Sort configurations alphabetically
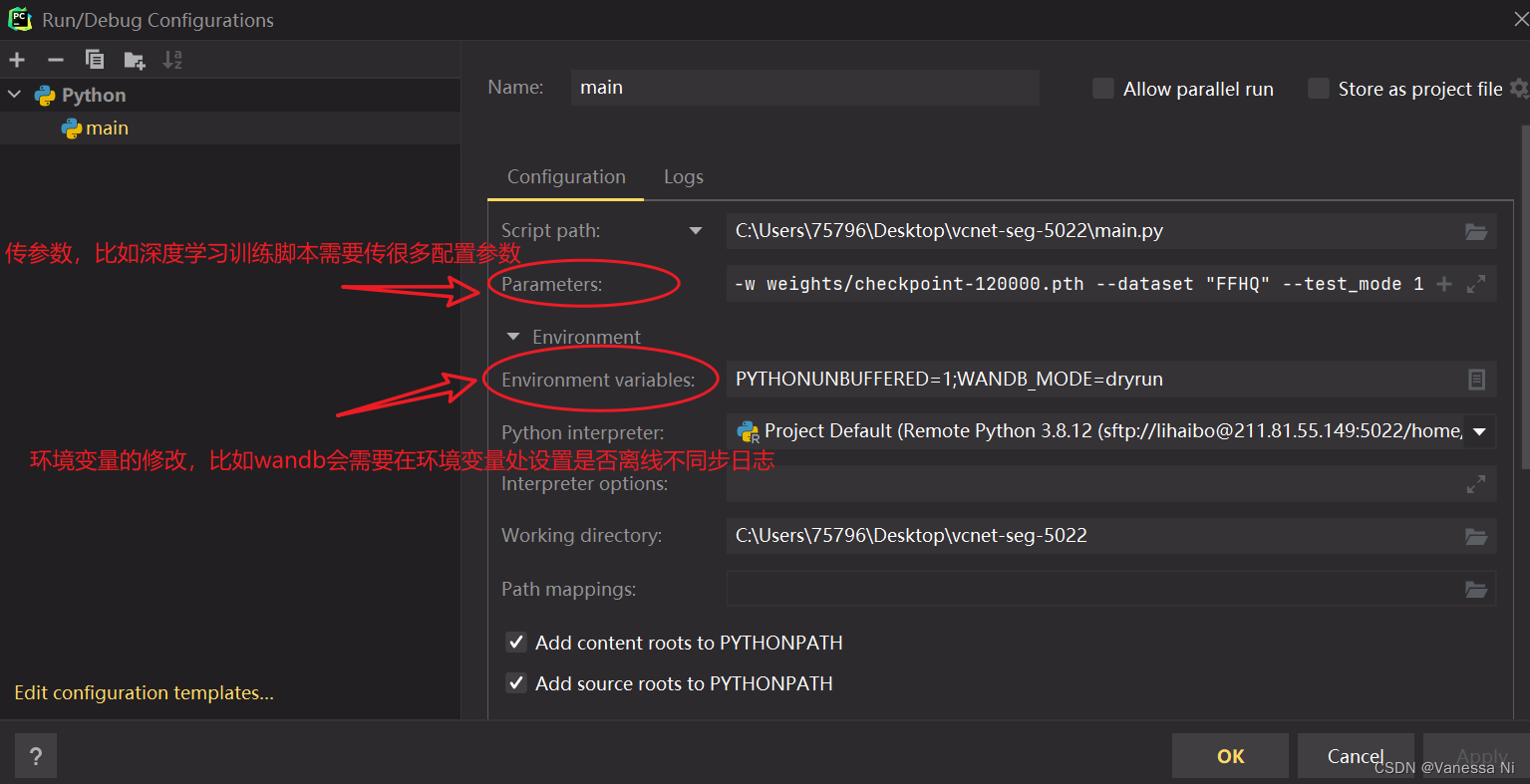Viewport: 1530px width, 784px height. click(171, 60)
